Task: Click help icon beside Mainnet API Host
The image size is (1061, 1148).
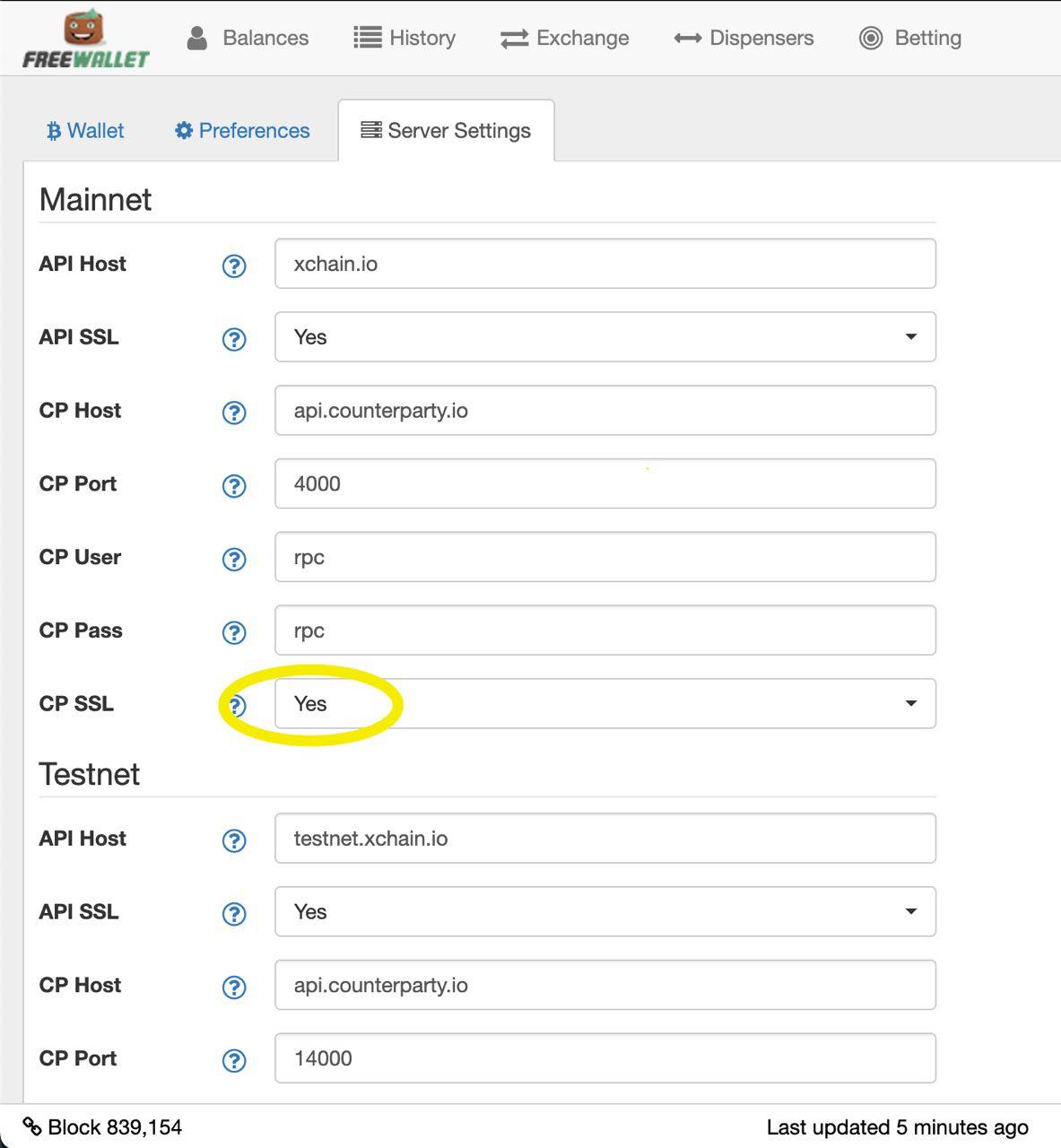Action: (x=234, y=265)
